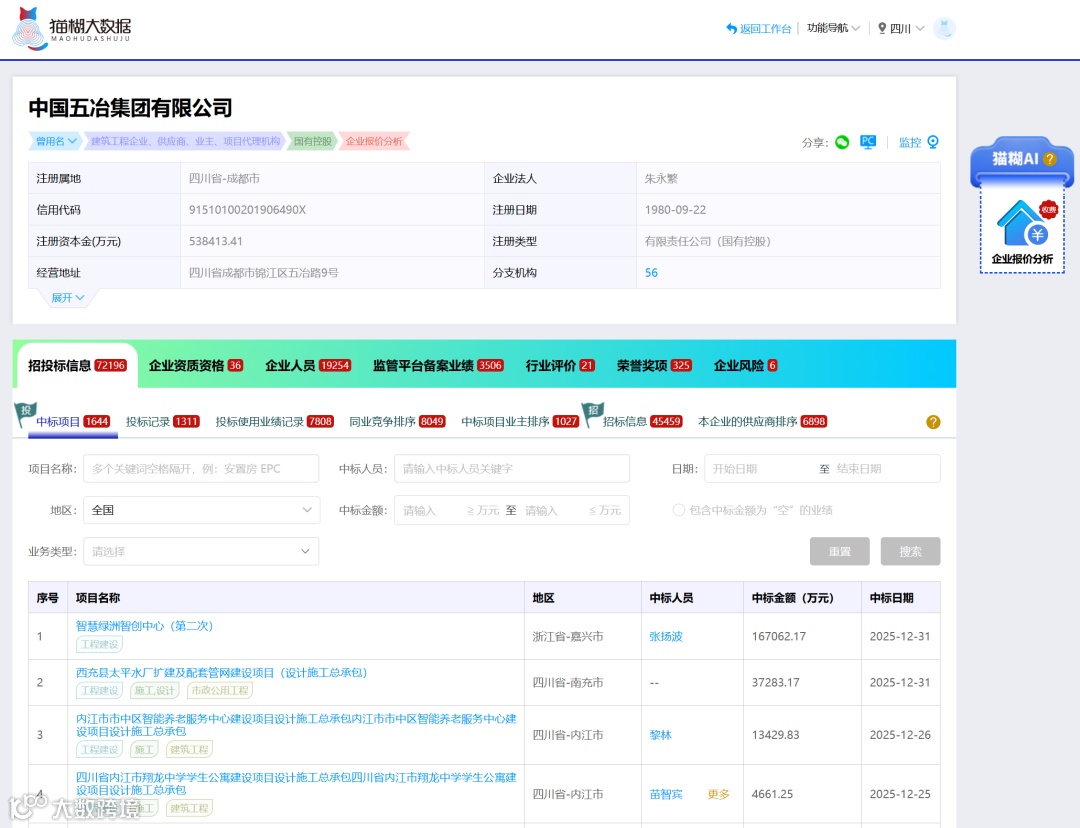Click the user avatar icon

[944, 28]
